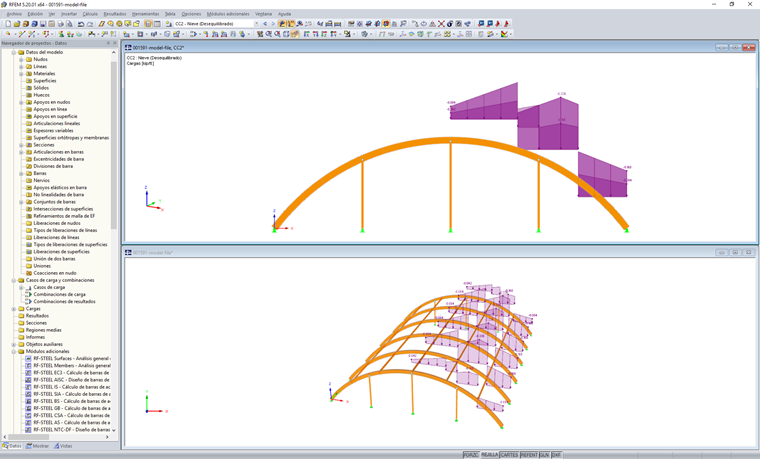Toggle FORZC in the status bar
The width and height of the screenshot is (760, 459).
(471, 455)
